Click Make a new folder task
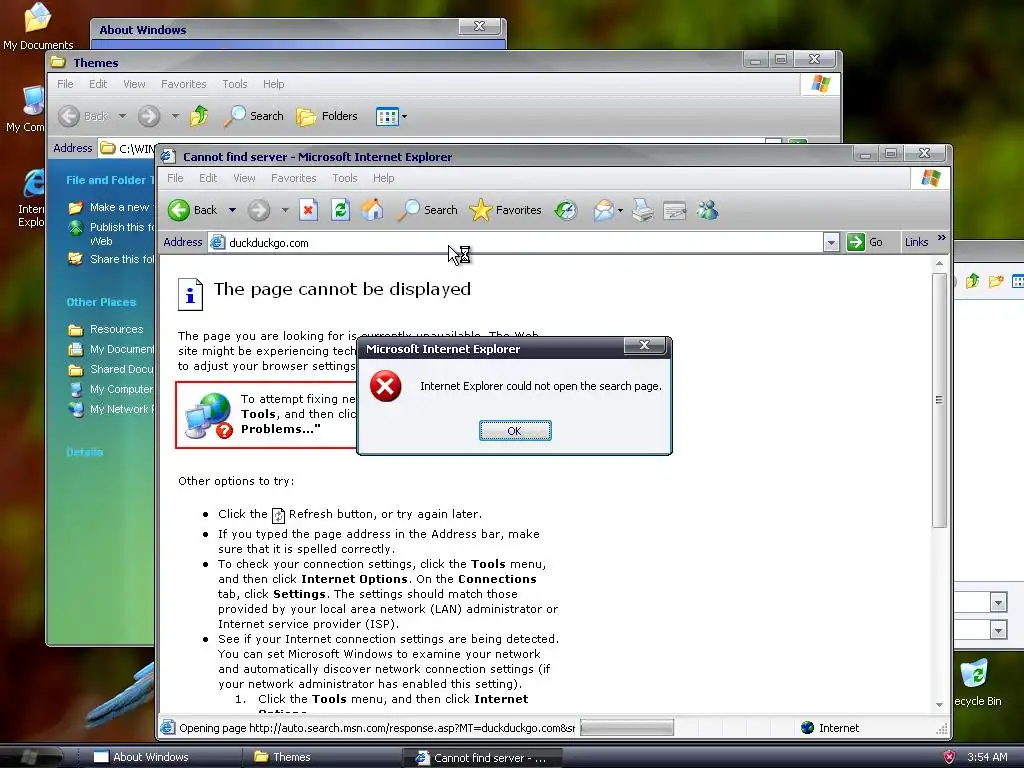Screen dimensions: 1024x768 [110, 207]
